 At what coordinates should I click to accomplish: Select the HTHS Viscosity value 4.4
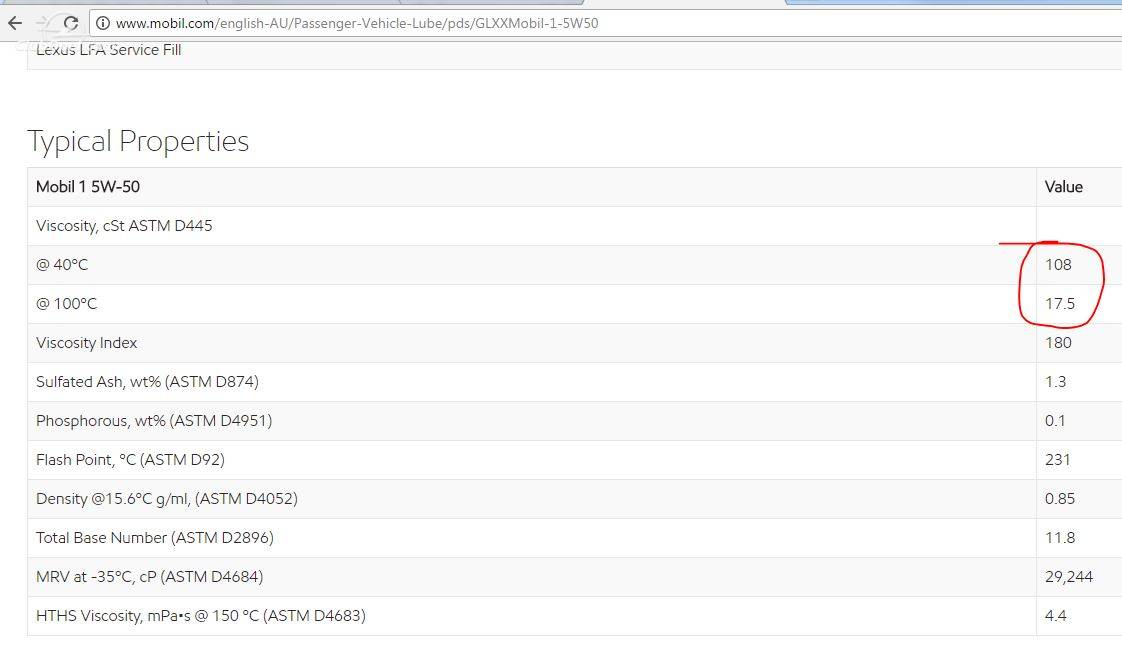(x=1055, y=616)
